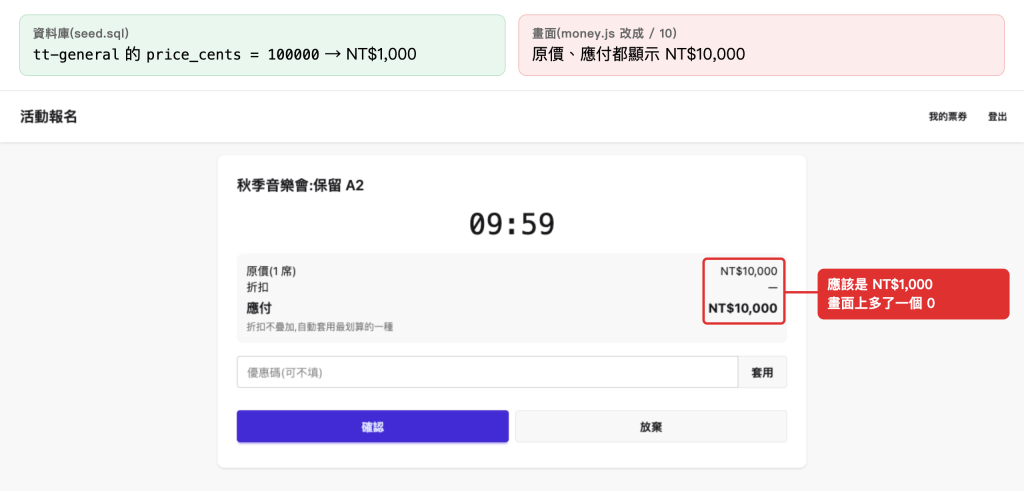Click the 確認 confirm button
Image resolution: width=1024 pixels, height=491 pixels.
coord(372,426)
